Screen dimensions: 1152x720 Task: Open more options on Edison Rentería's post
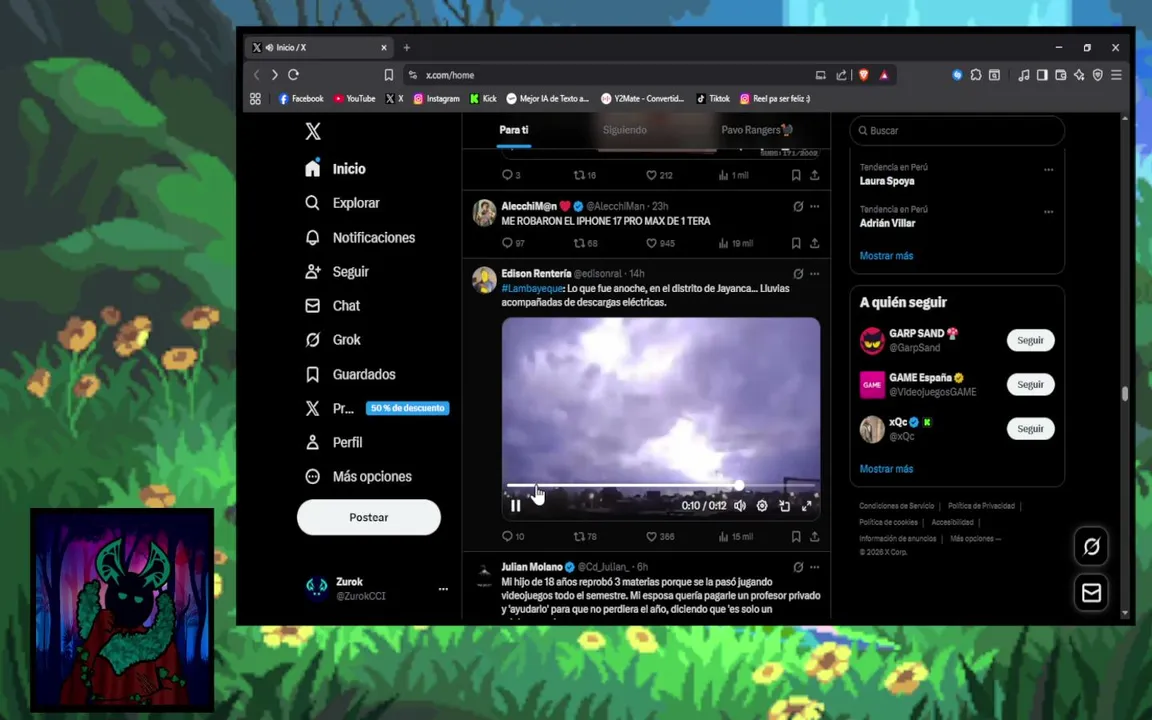click(815, 274)
